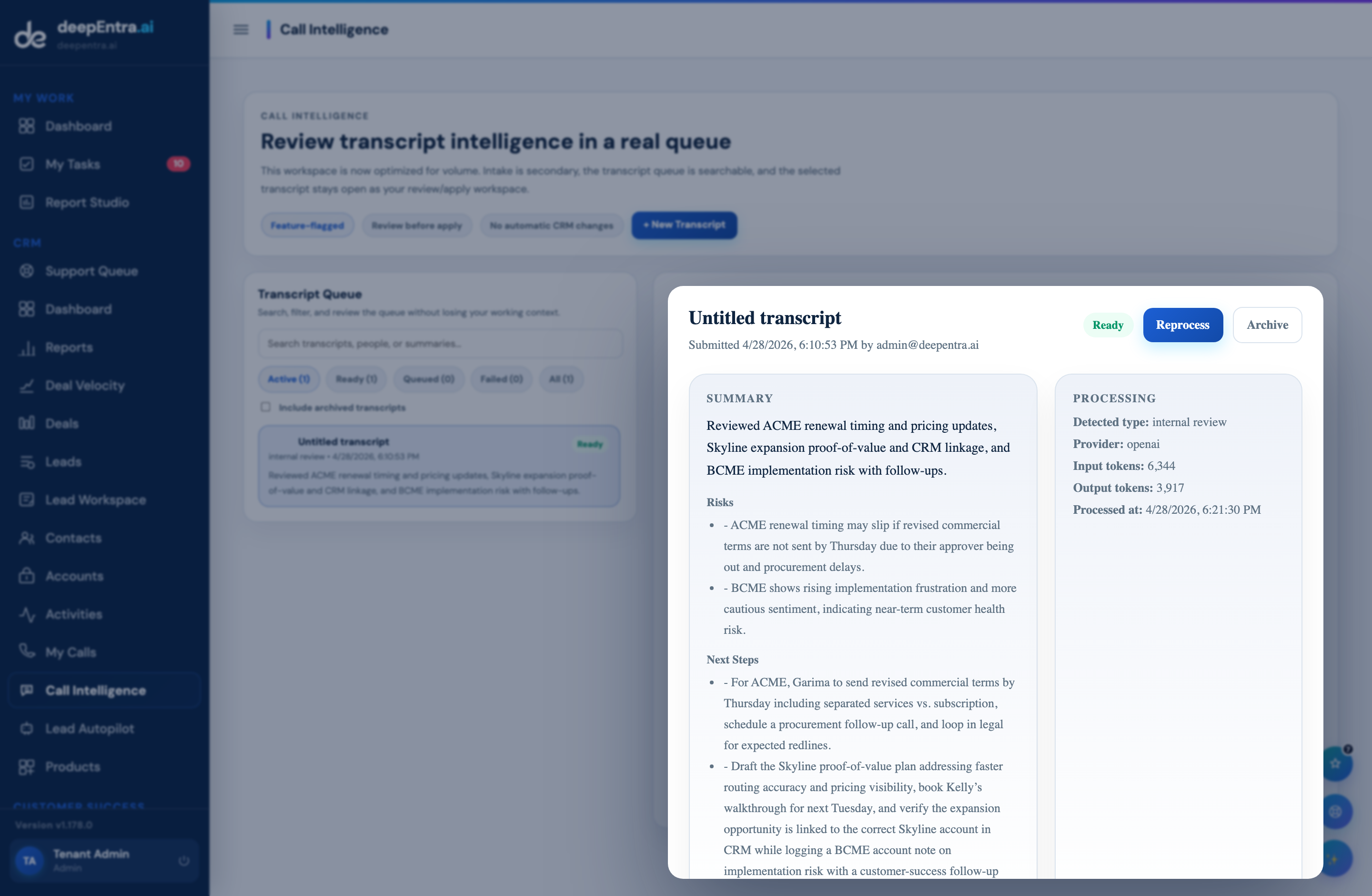Click the Risks heading
The width and height of the screenshot is (1372, 896).
(x=720, y=502)
